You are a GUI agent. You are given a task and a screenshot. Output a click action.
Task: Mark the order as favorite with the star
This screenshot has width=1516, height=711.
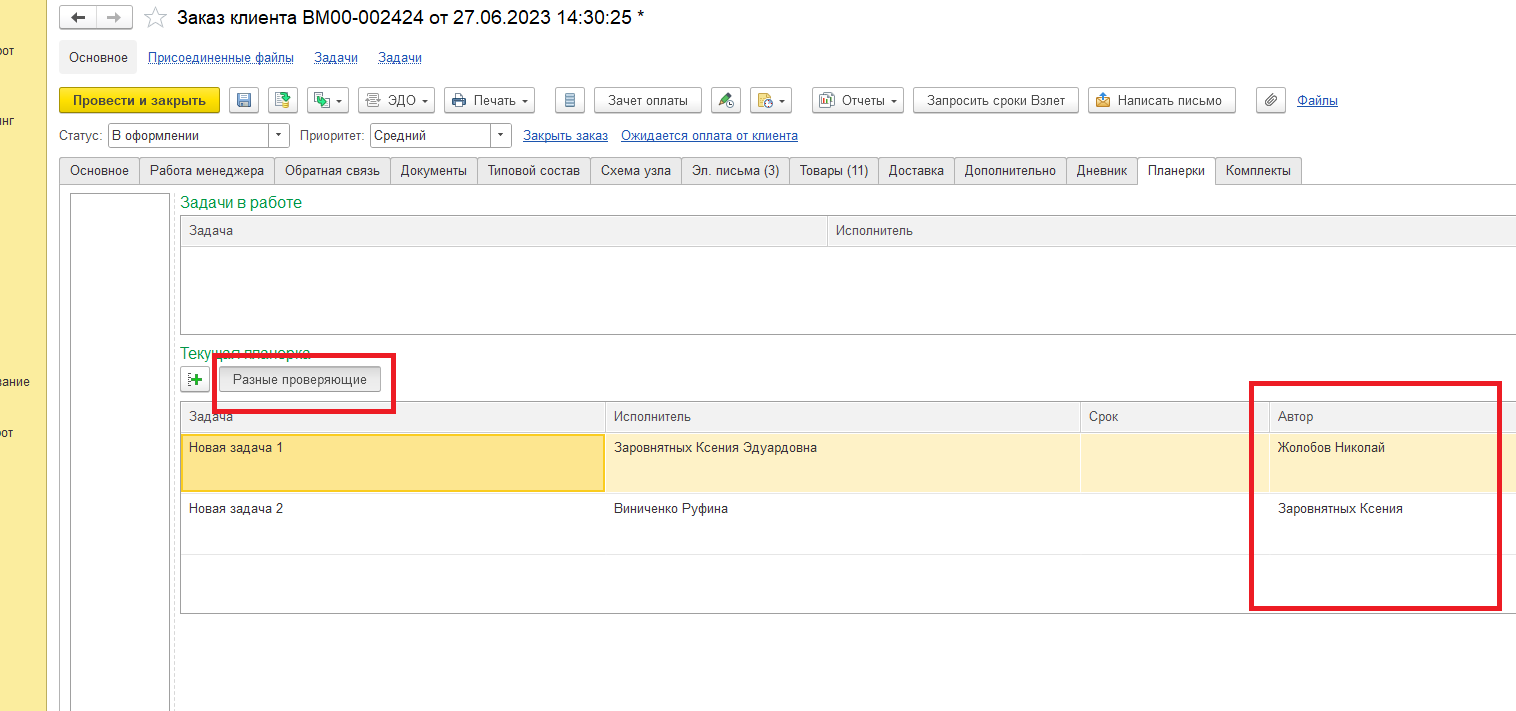click(x=155, y=18)
